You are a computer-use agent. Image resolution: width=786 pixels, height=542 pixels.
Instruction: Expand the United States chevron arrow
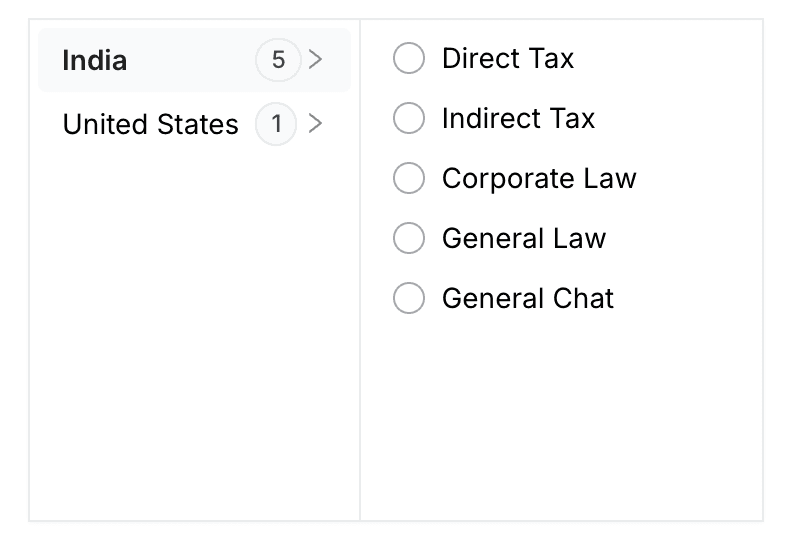tap(316, 124)
